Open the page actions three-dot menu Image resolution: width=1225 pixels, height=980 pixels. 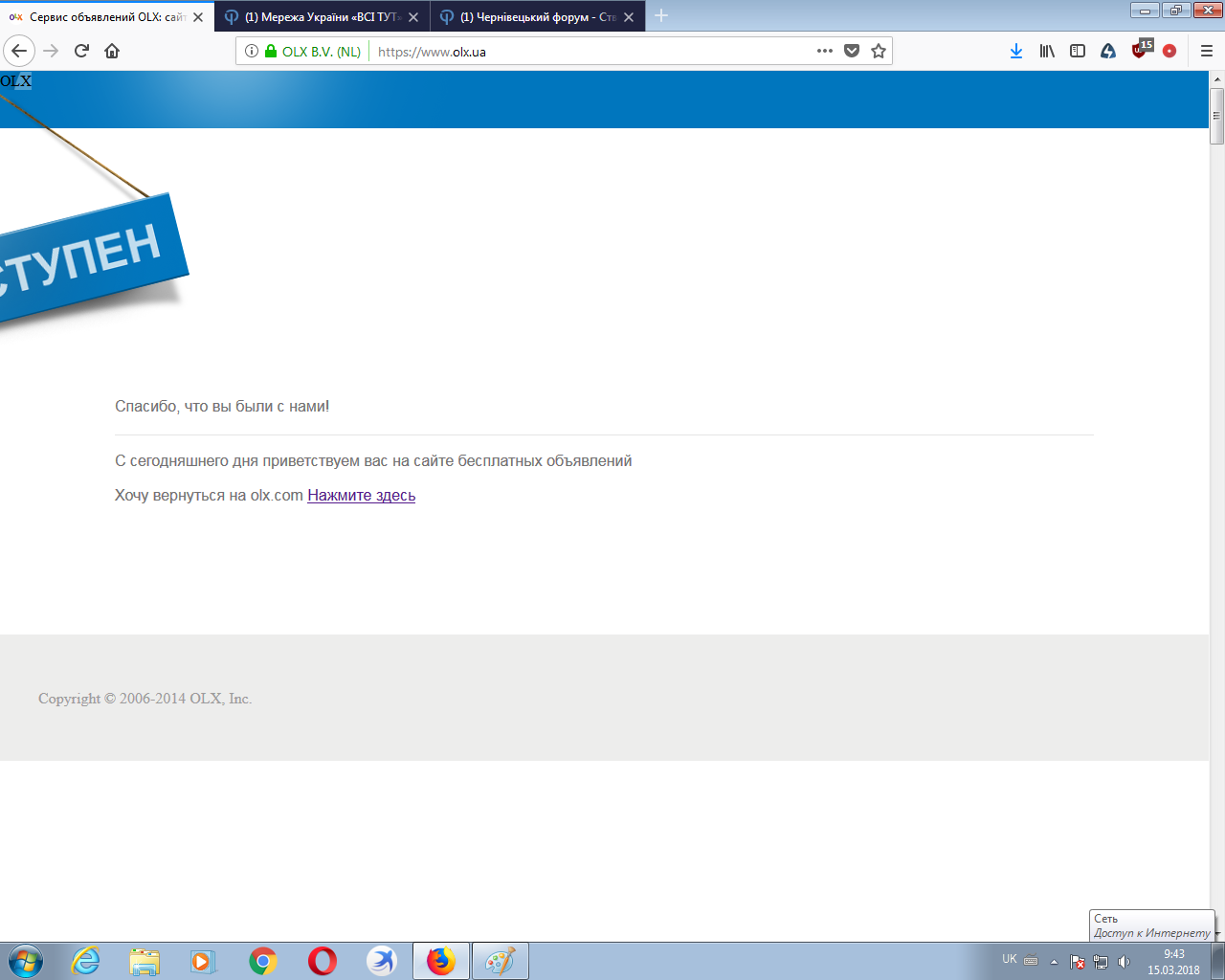(825, 51)
